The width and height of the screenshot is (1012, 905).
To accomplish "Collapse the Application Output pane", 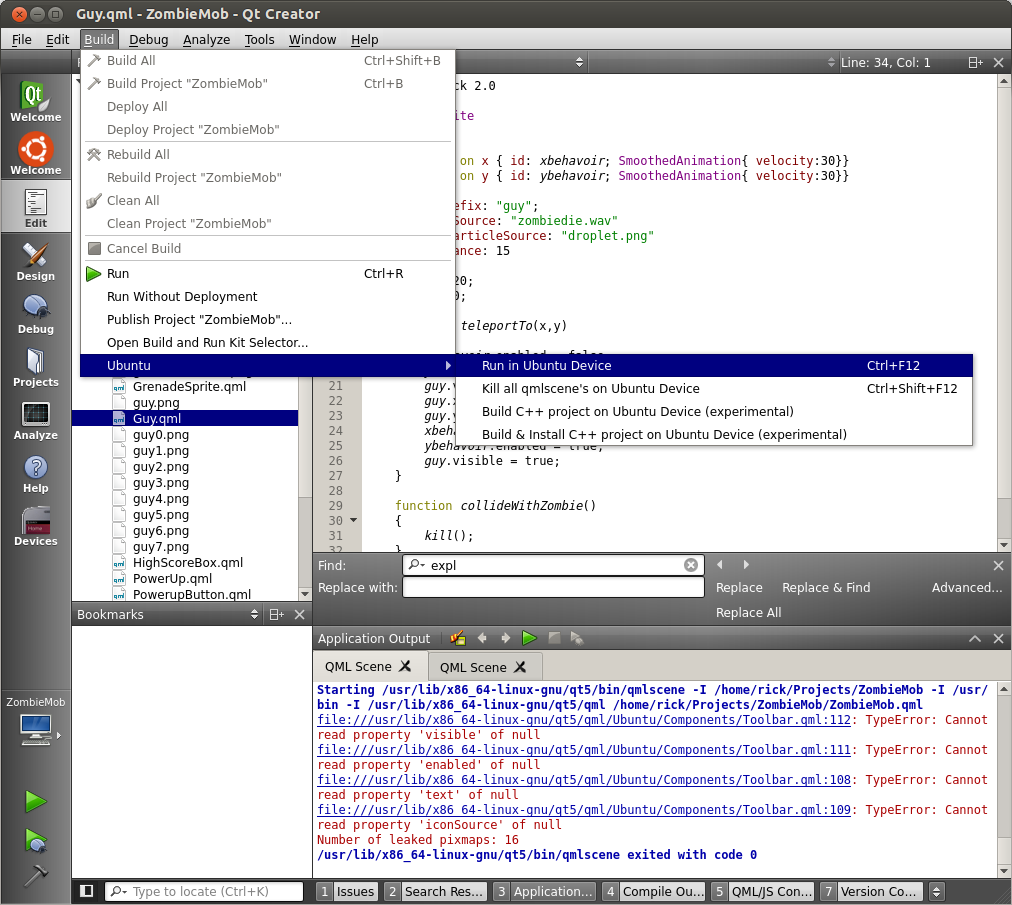I will (974, 638).
